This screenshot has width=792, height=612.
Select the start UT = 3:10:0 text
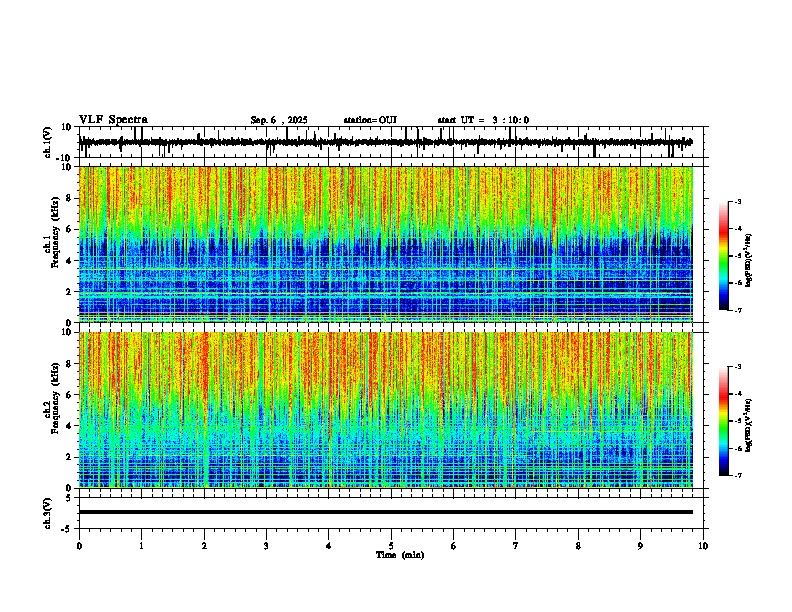[x=483, y=120]
